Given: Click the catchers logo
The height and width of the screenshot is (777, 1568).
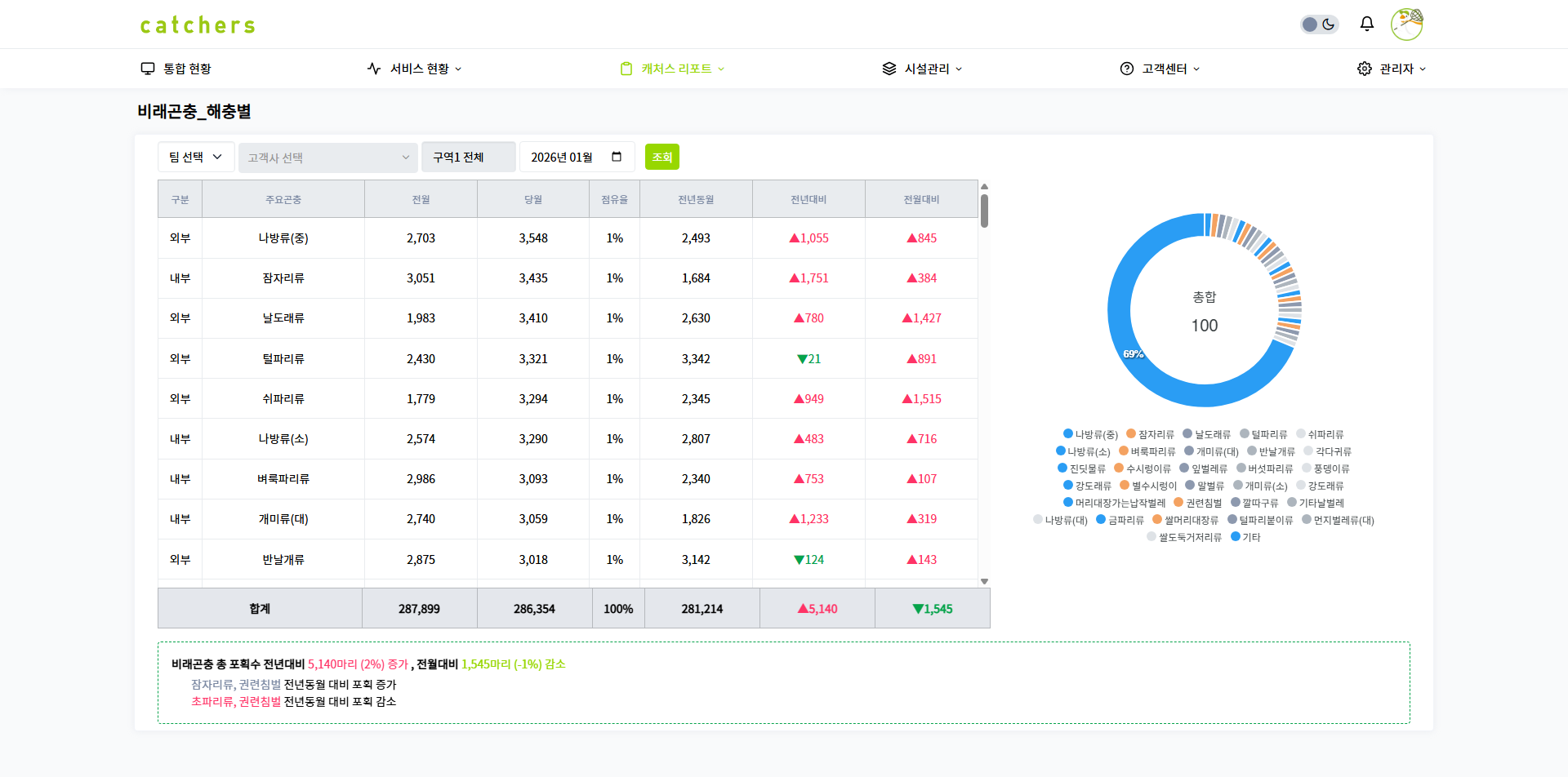Looking at the screenshot, I should click(197, 24).
